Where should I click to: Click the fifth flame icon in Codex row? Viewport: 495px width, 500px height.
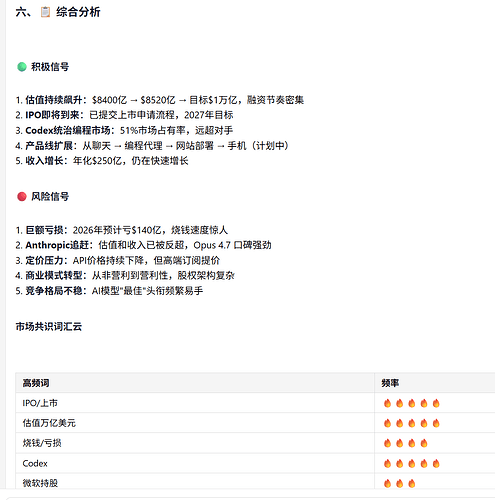(x=436, y=464)
